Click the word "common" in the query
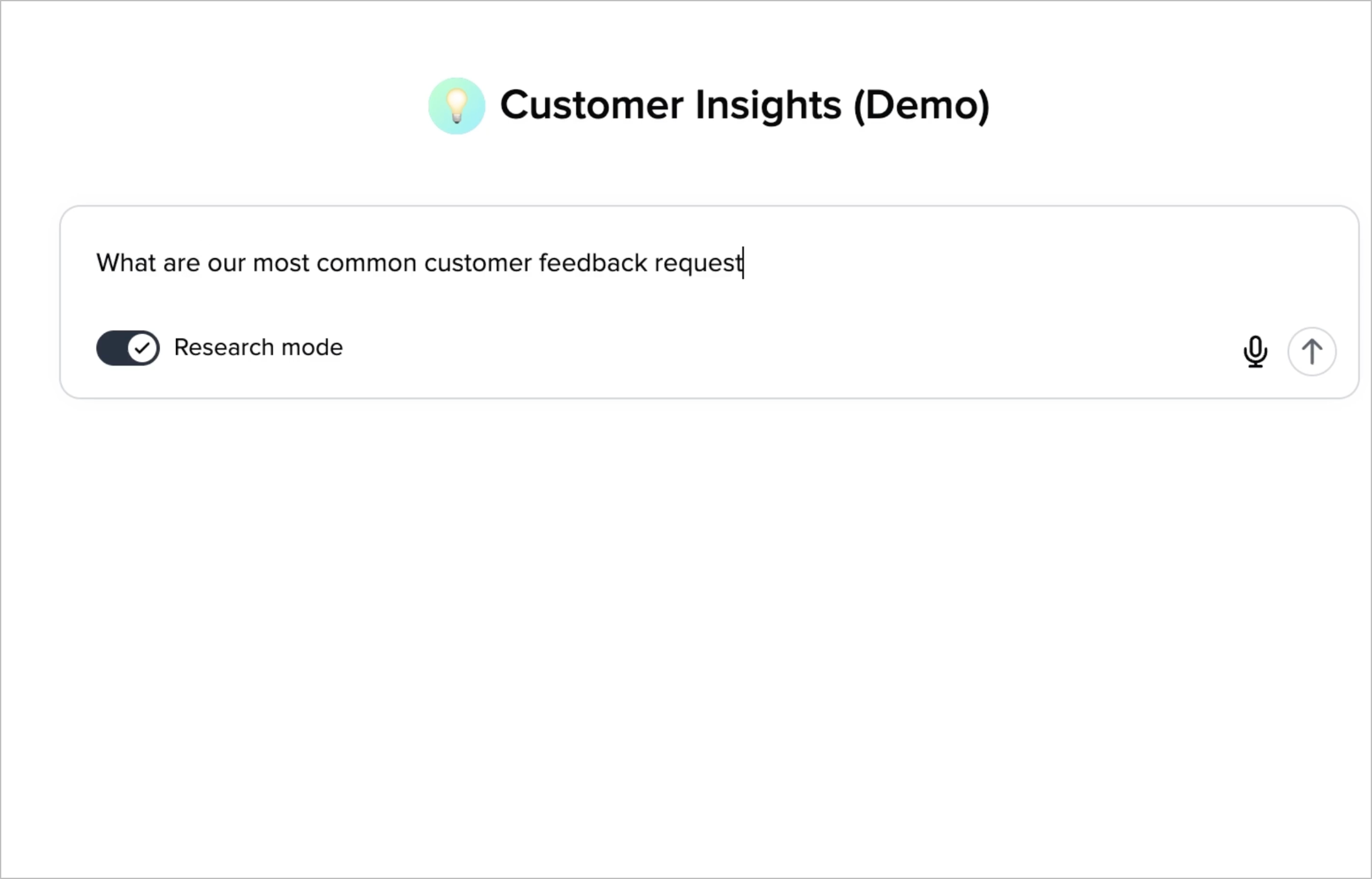The height and width of the screenshot is (879, 1372). click(x=366, y=263)
